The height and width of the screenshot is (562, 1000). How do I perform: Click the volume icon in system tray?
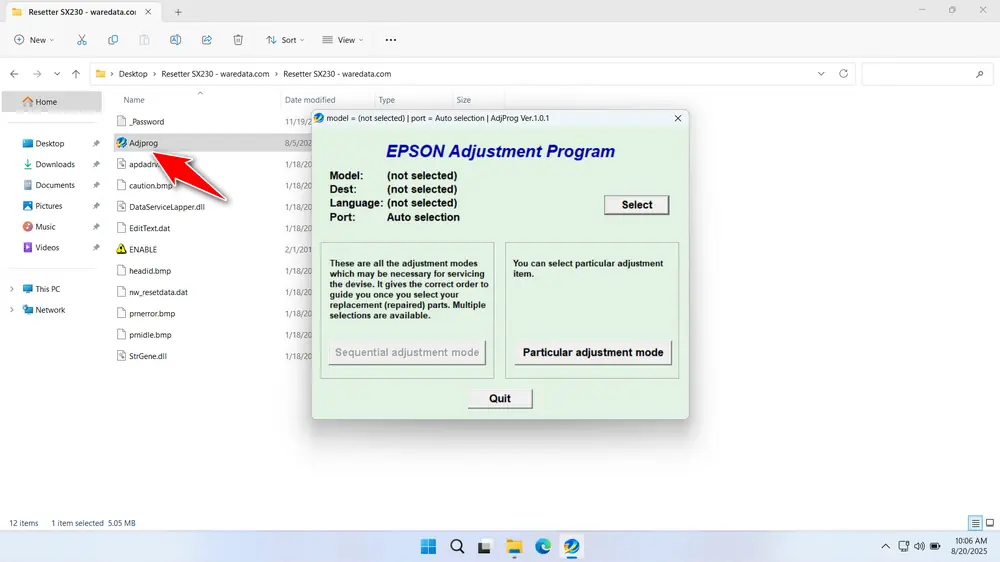point(919,546)
